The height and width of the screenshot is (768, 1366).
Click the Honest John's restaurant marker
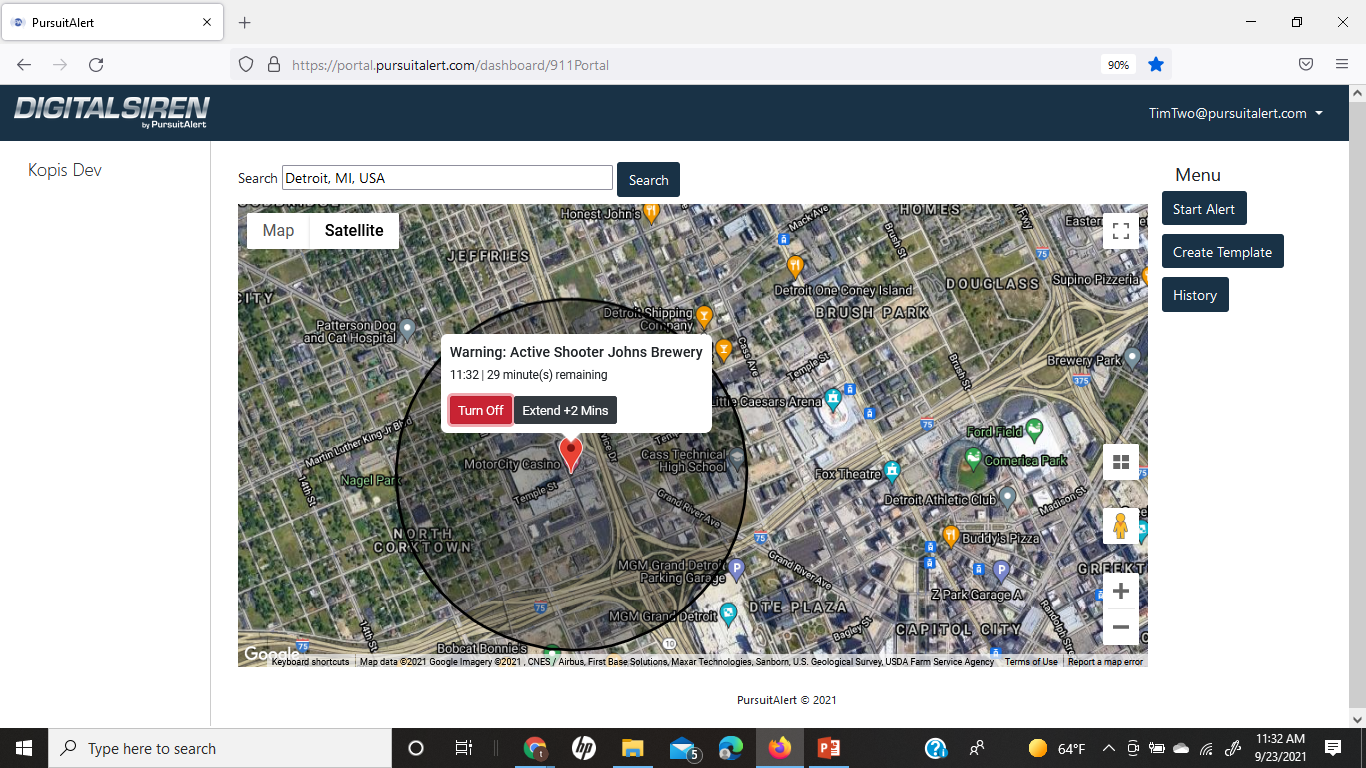pyautogui.click(x=652, y=212)
